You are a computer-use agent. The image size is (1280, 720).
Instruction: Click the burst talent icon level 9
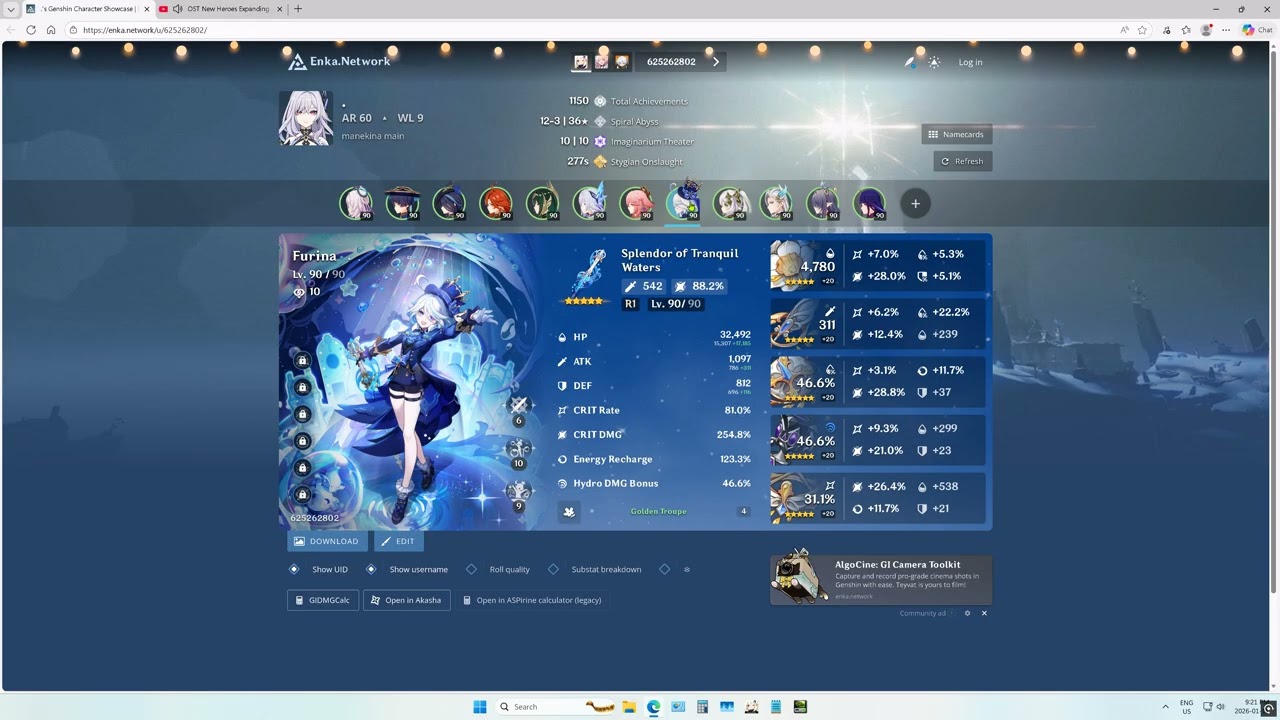518,493
